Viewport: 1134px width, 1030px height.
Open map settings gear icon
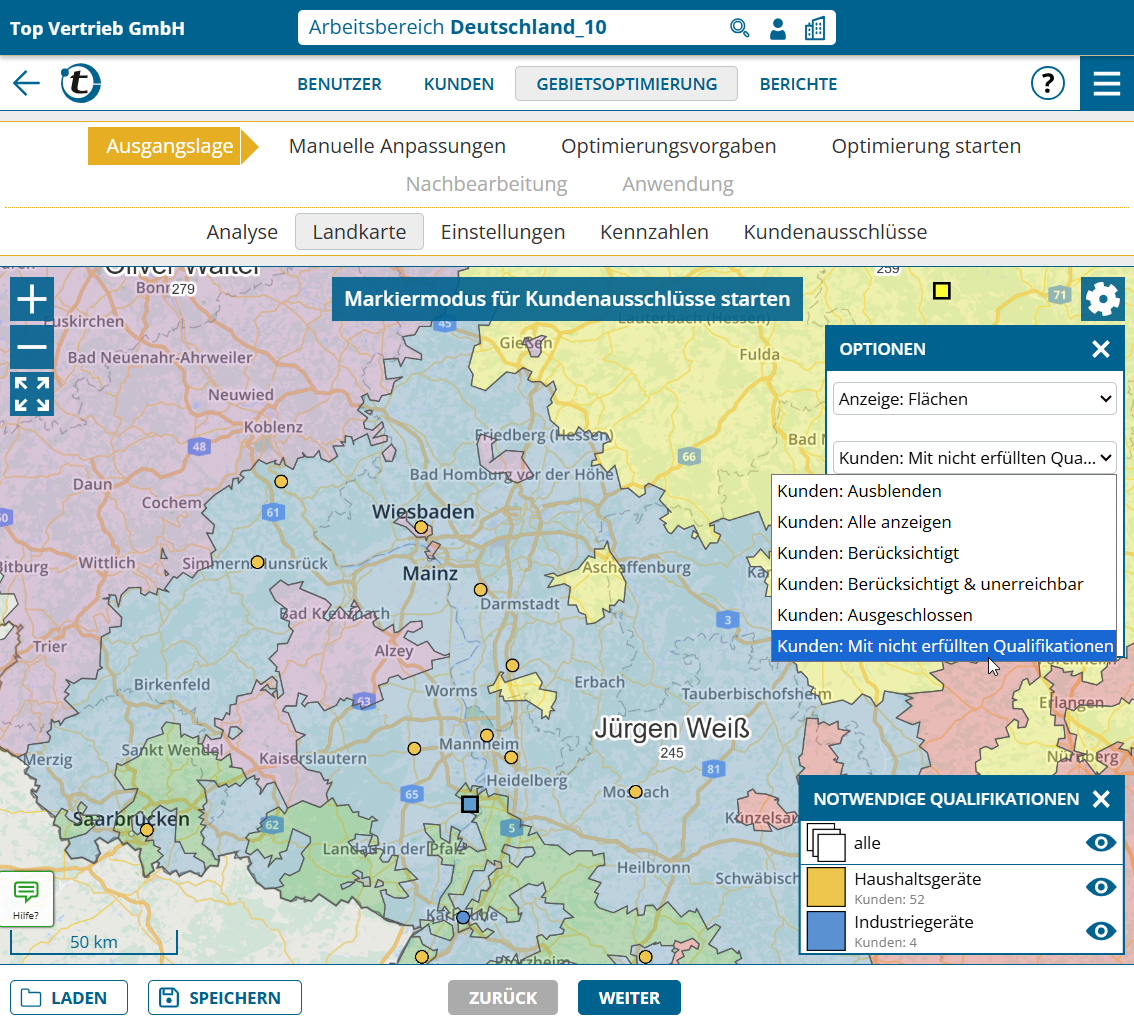tap(1102, 299)
